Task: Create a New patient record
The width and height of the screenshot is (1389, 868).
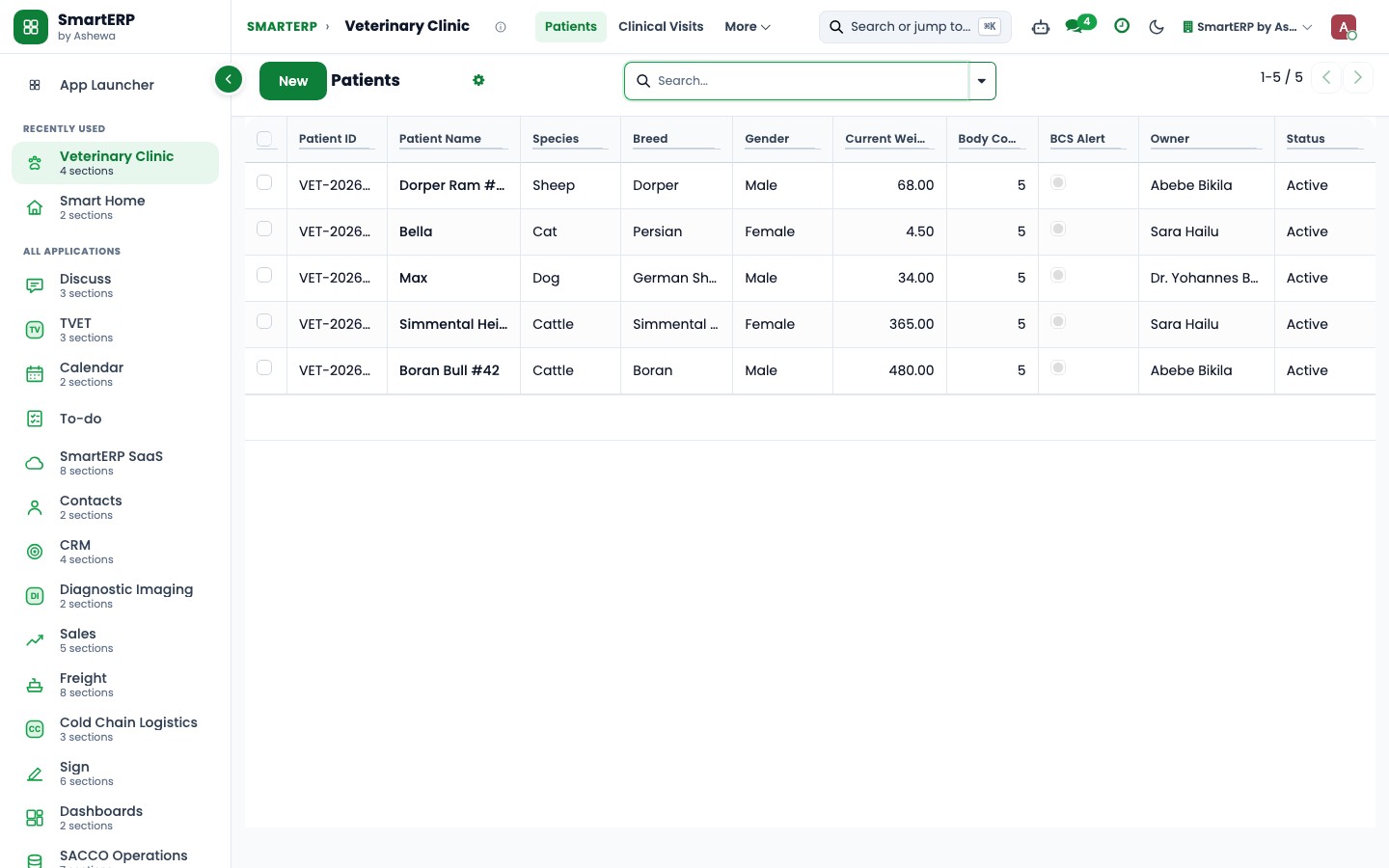Action: point(293,81)
